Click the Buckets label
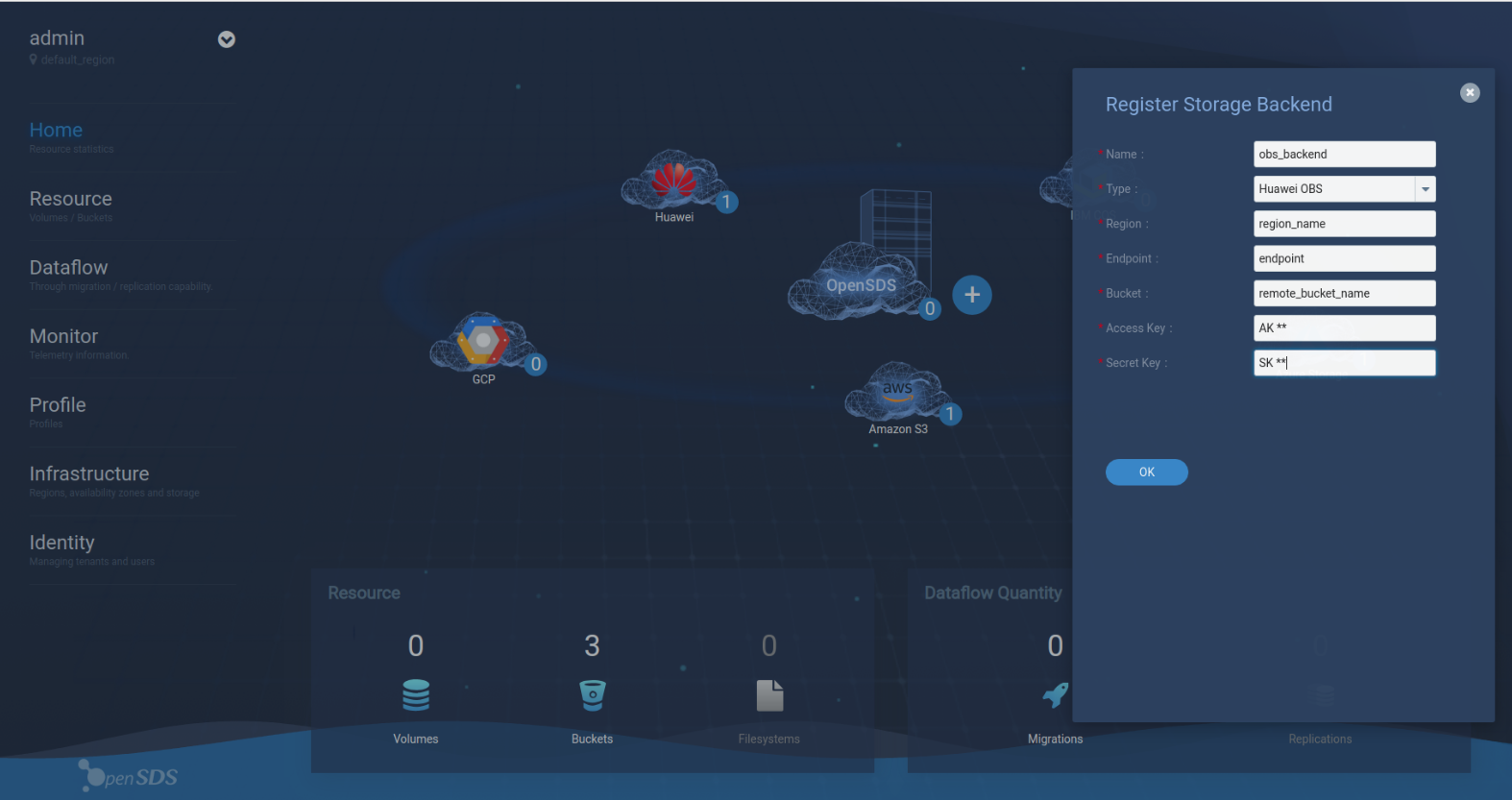 592,739
